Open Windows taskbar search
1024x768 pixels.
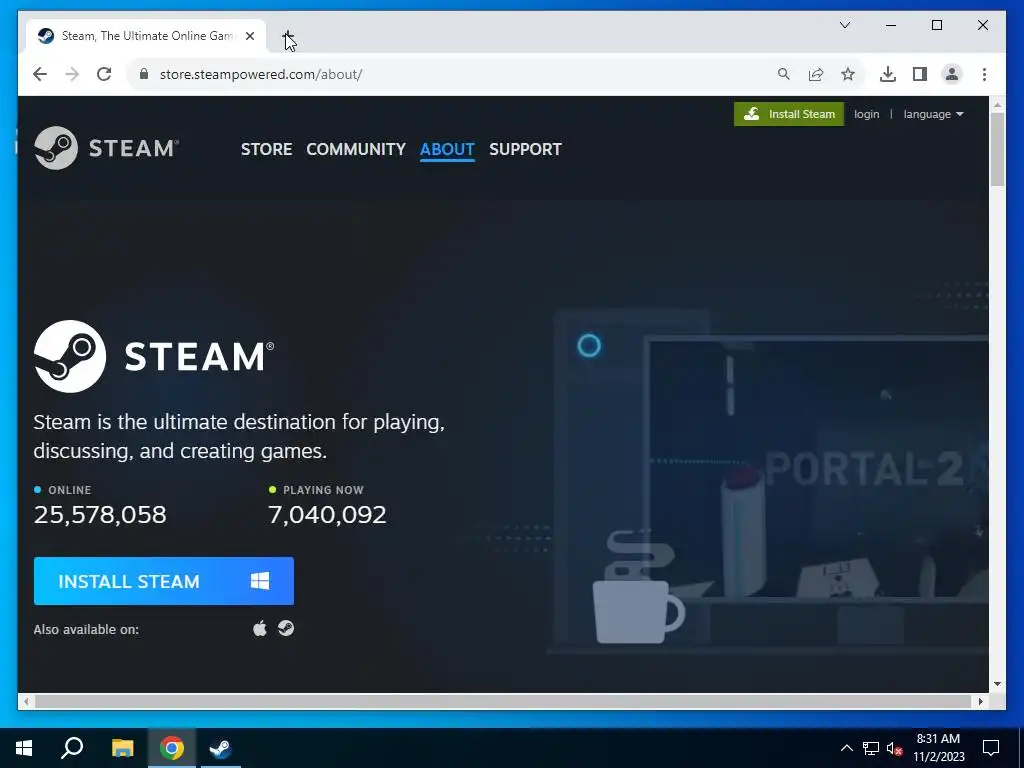[72, 748]
